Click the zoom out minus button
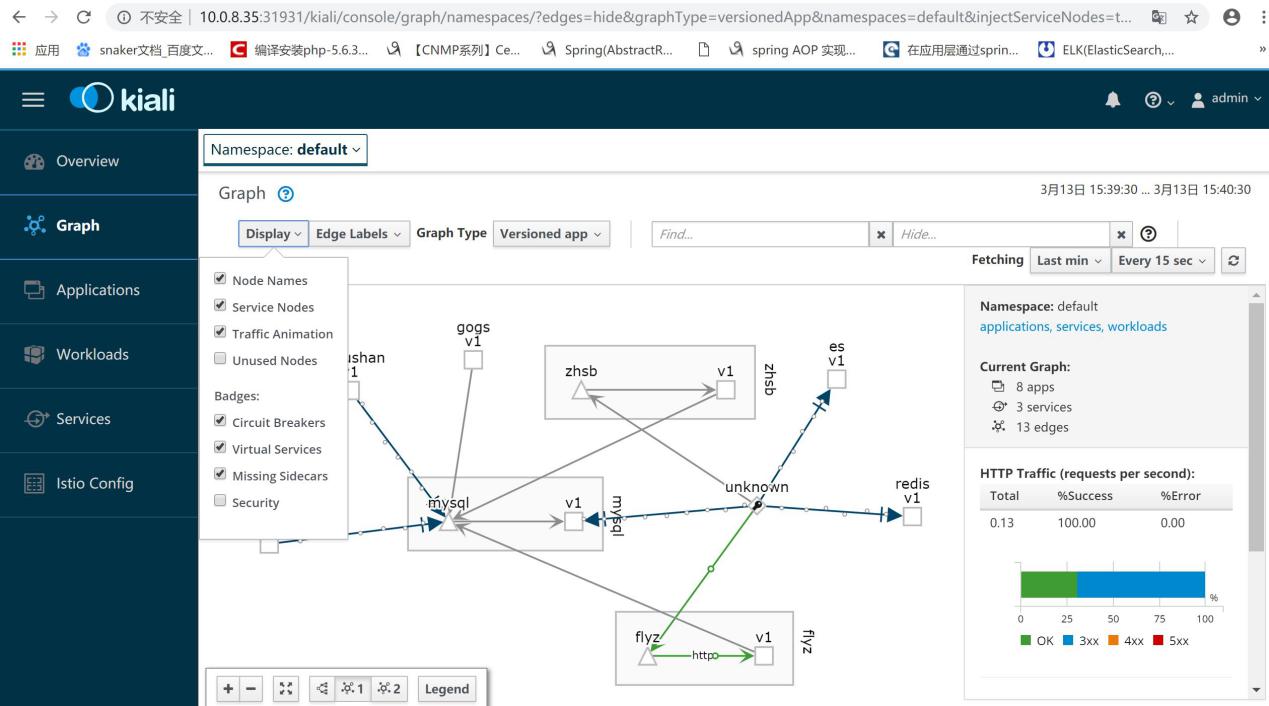This screenshot has width=1269, height=706. point(250,688)
